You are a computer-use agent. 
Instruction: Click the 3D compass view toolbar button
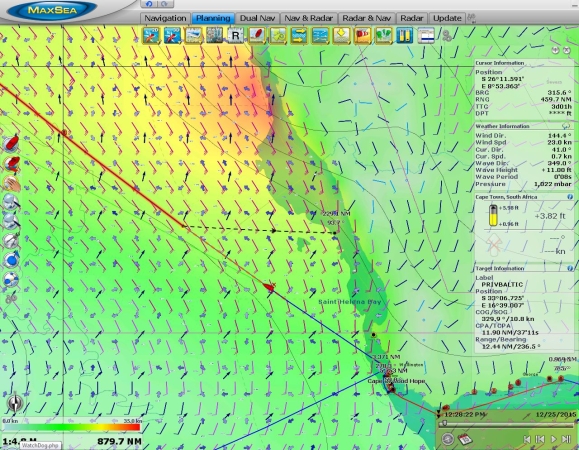coord(172,36)
